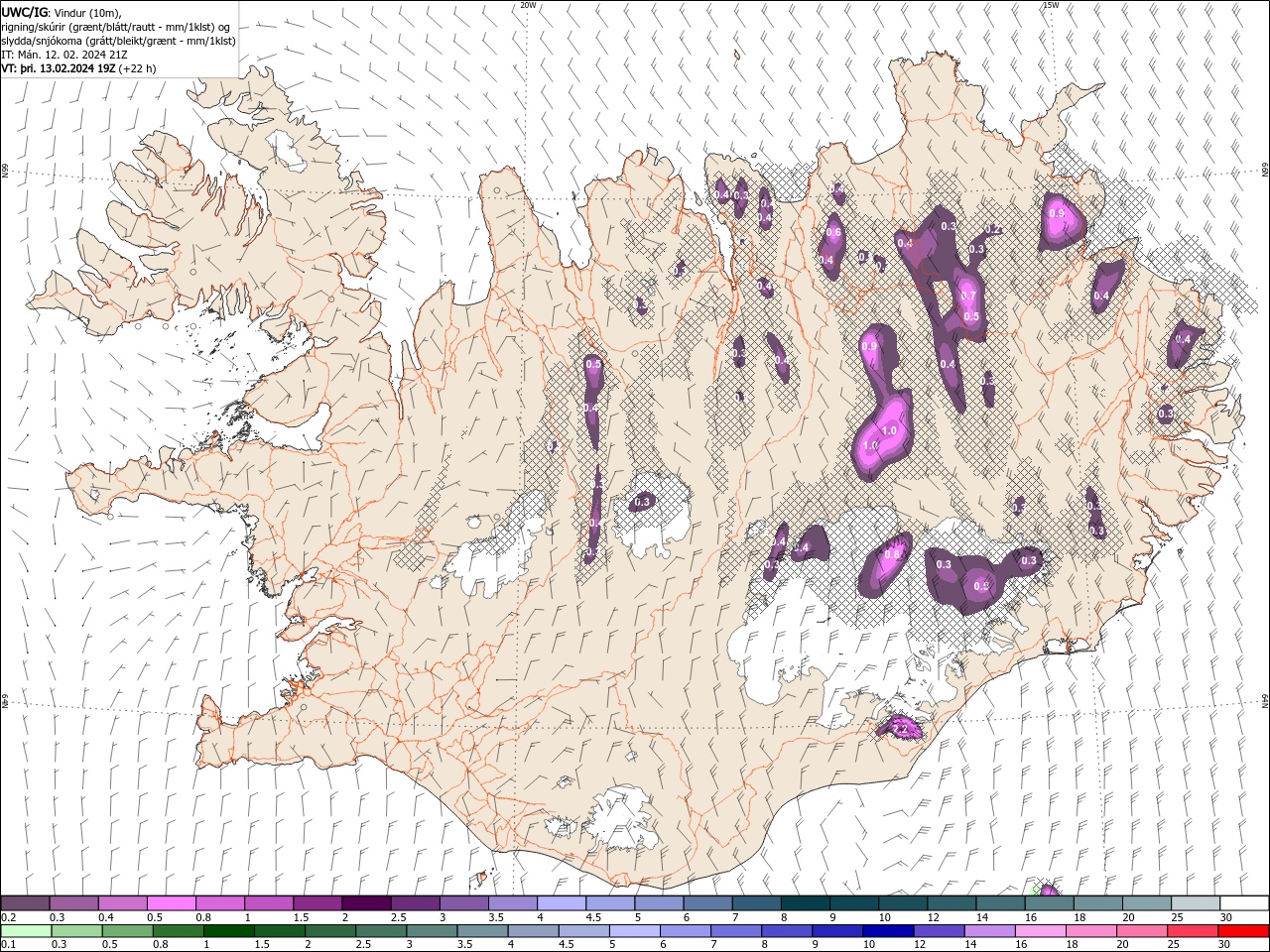Click the UWC/IG title label

point(24,12)
